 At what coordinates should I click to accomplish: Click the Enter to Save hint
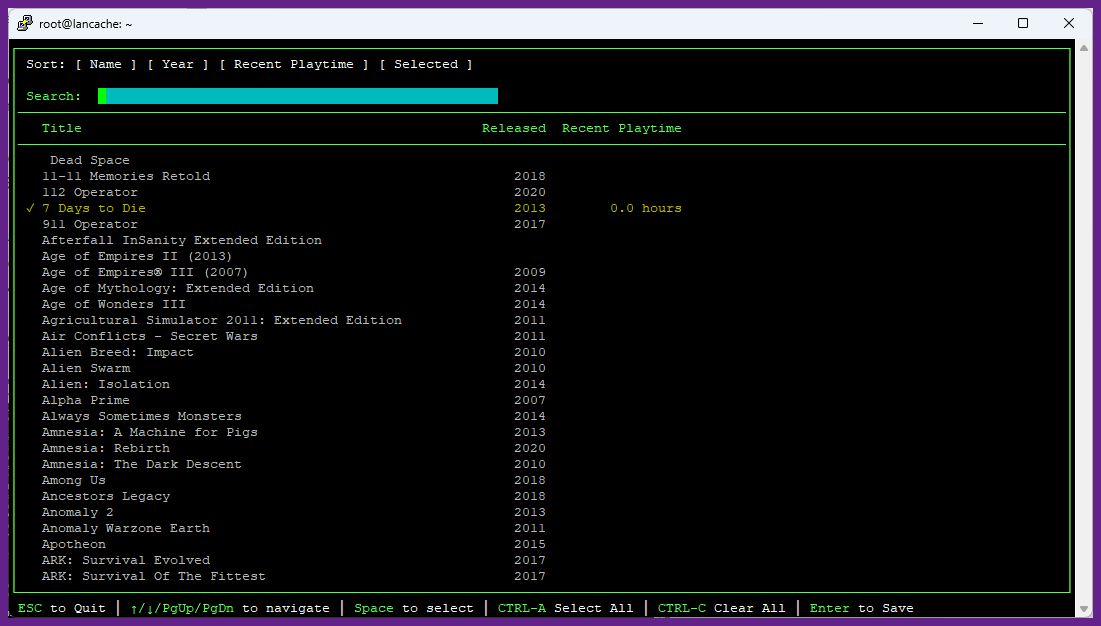(x=862, y=608)
